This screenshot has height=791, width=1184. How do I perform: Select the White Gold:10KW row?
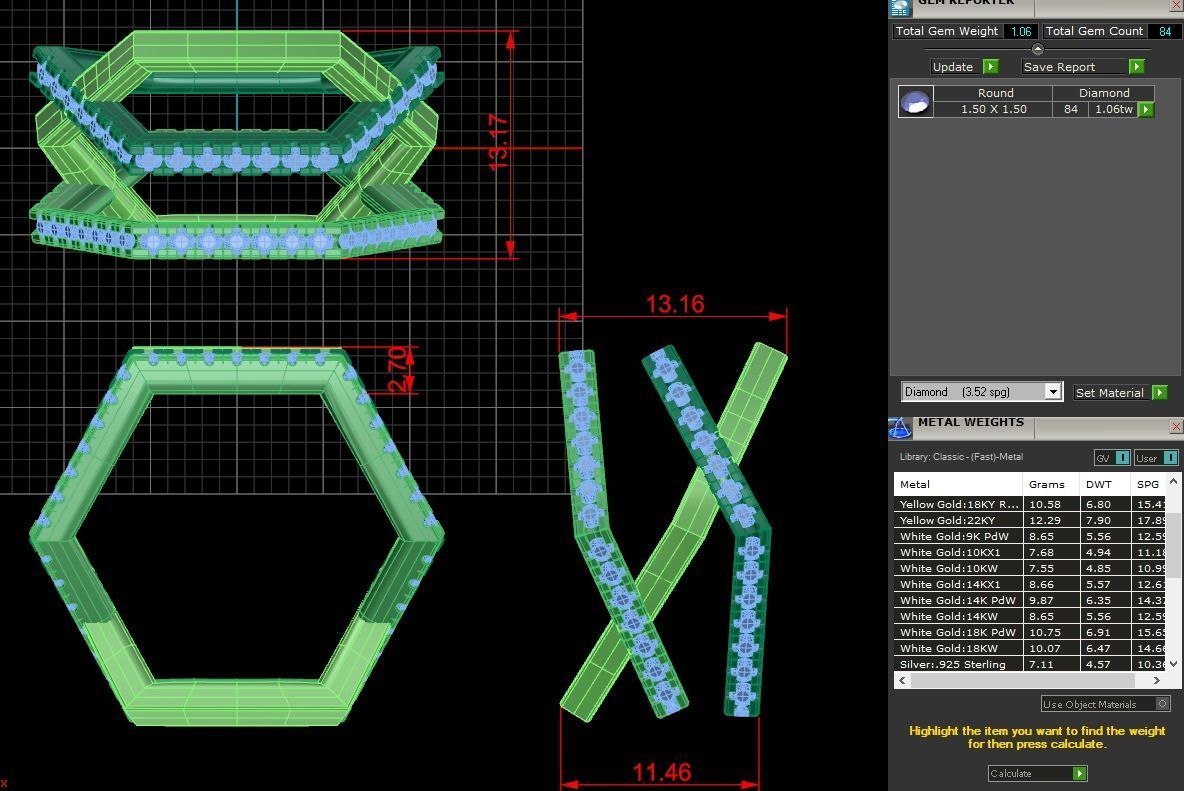[1030, 568]
